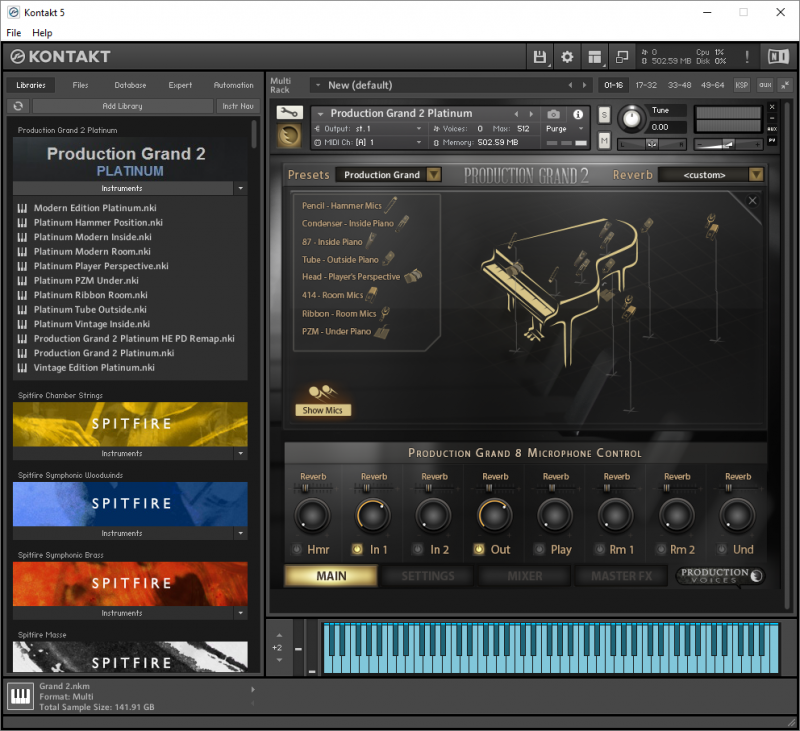
Task: Toggle aux sends panel
Action: pos(765,85)
